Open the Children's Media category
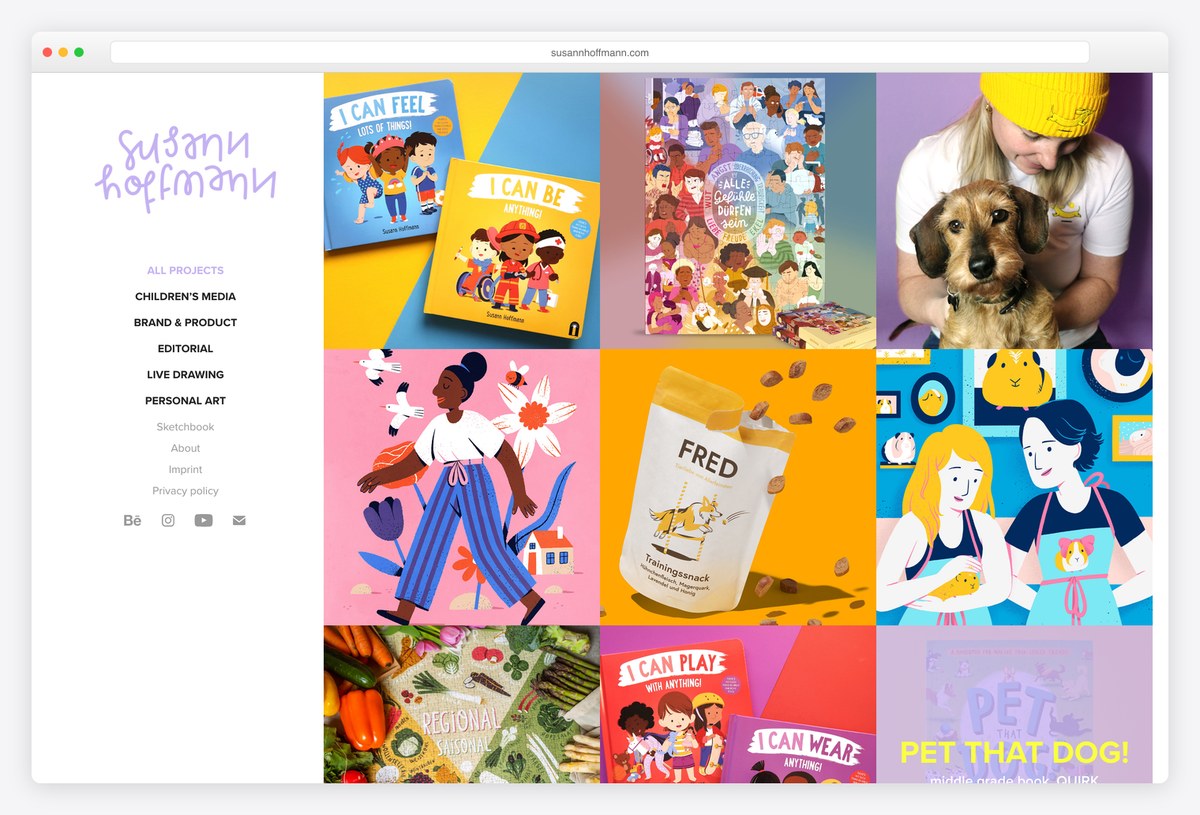Image resolution: width=1200 pixels, height=815 pixels. pyautogui.click(x=185, y=296)
